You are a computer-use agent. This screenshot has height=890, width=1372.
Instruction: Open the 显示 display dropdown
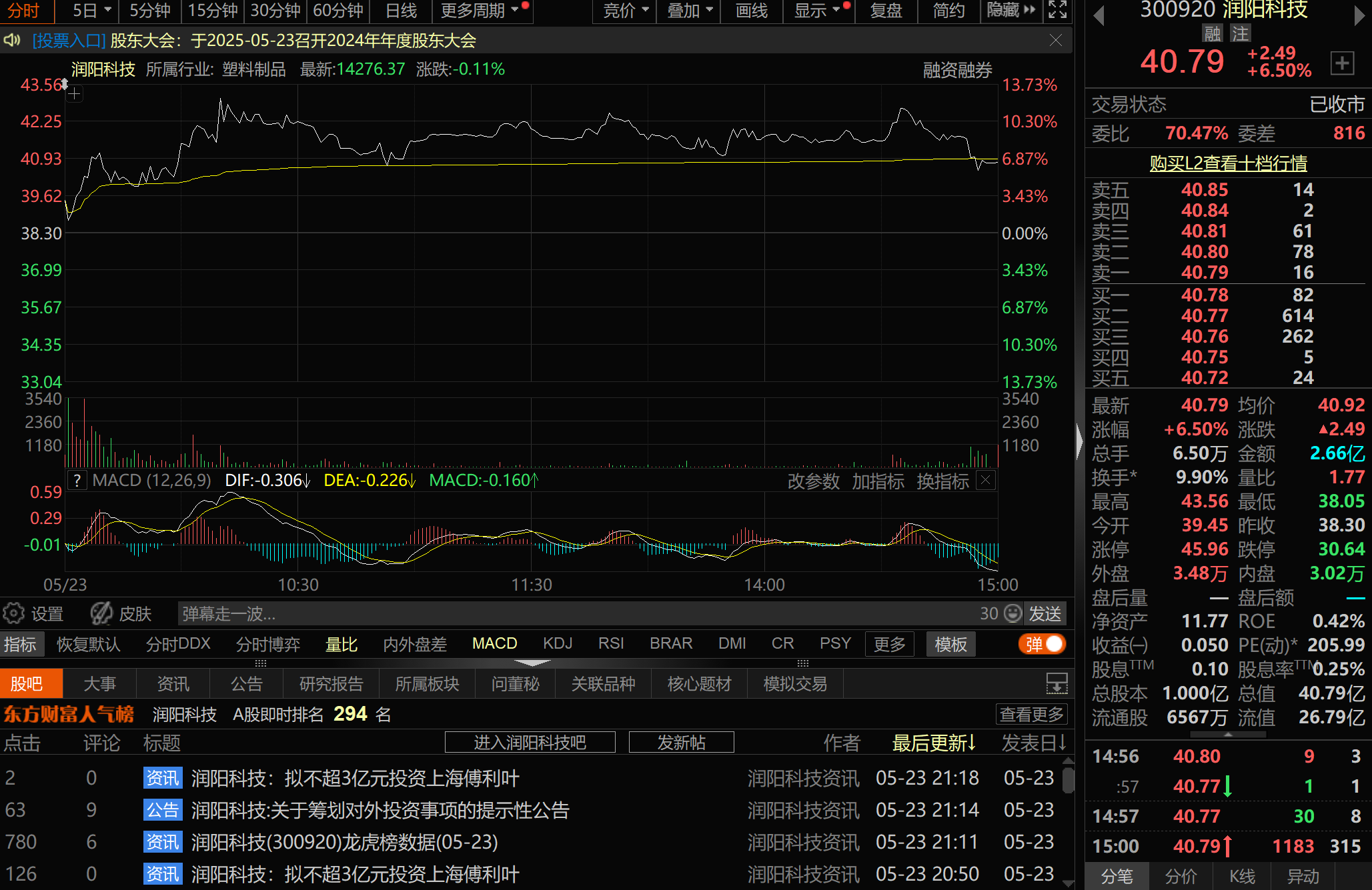click(817, 11)
